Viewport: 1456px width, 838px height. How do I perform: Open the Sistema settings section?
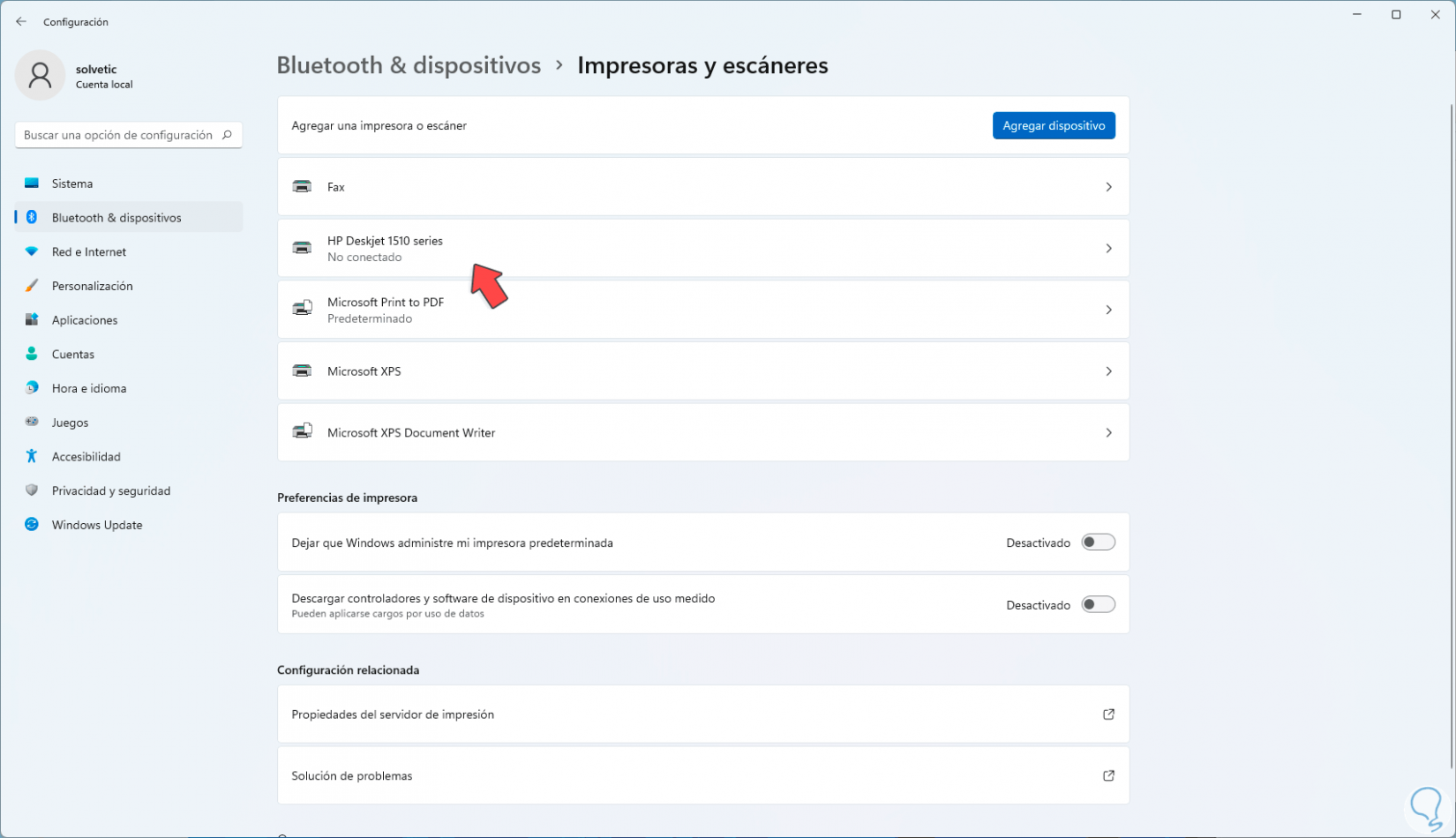click(x=72, y=183)
